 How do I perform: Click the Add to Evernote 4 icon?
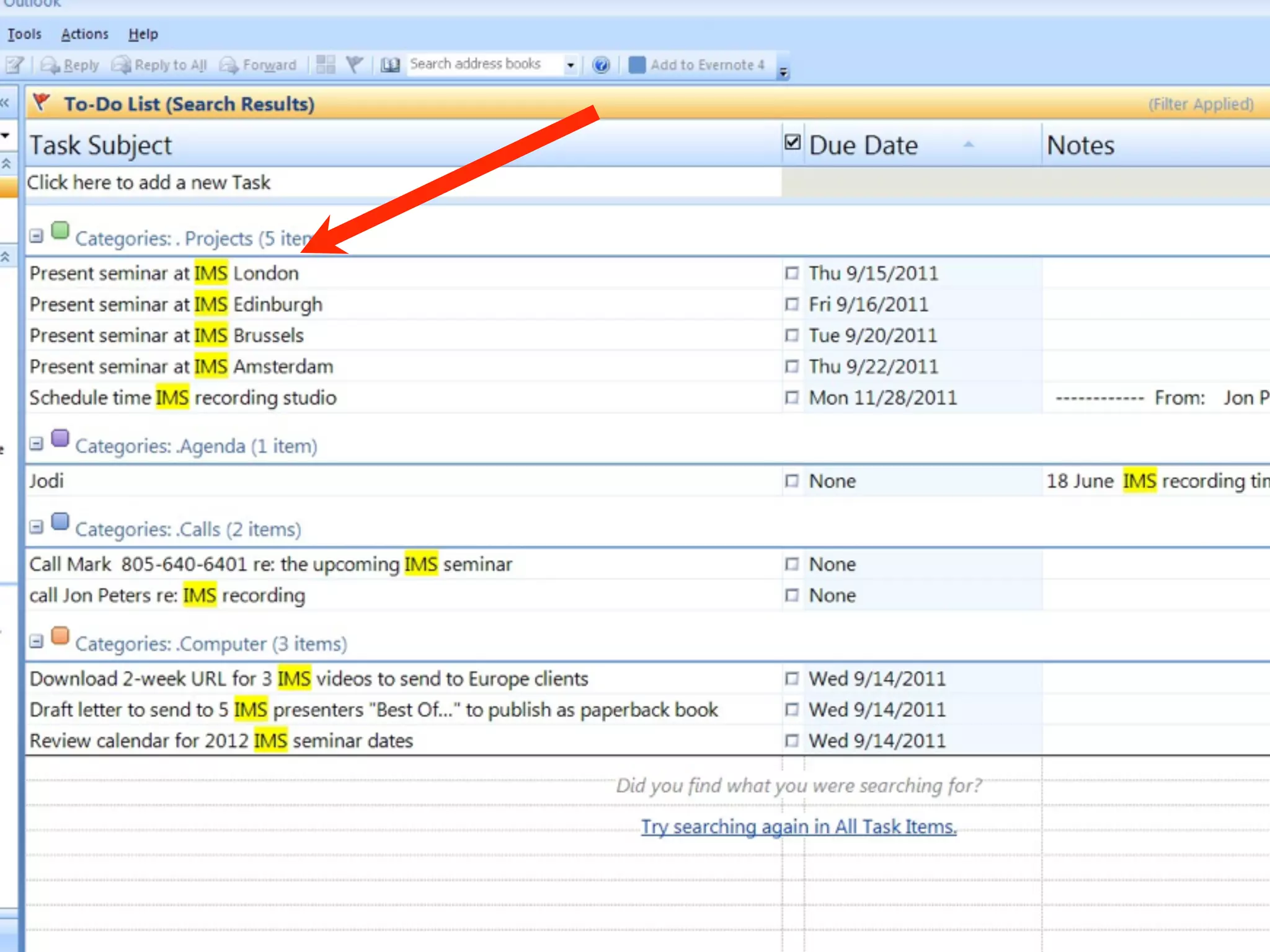(x=637, y=65)
